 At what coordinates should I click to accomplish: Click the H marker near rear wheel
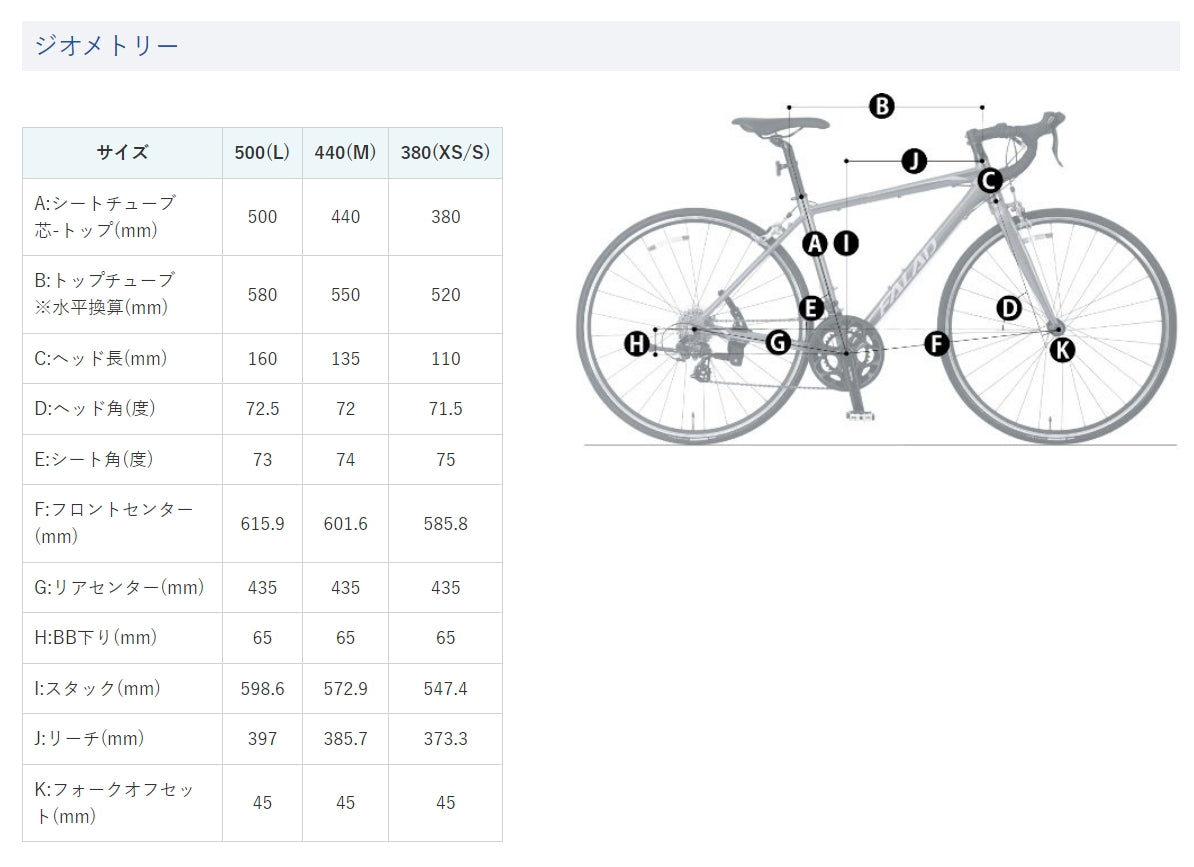637,345
